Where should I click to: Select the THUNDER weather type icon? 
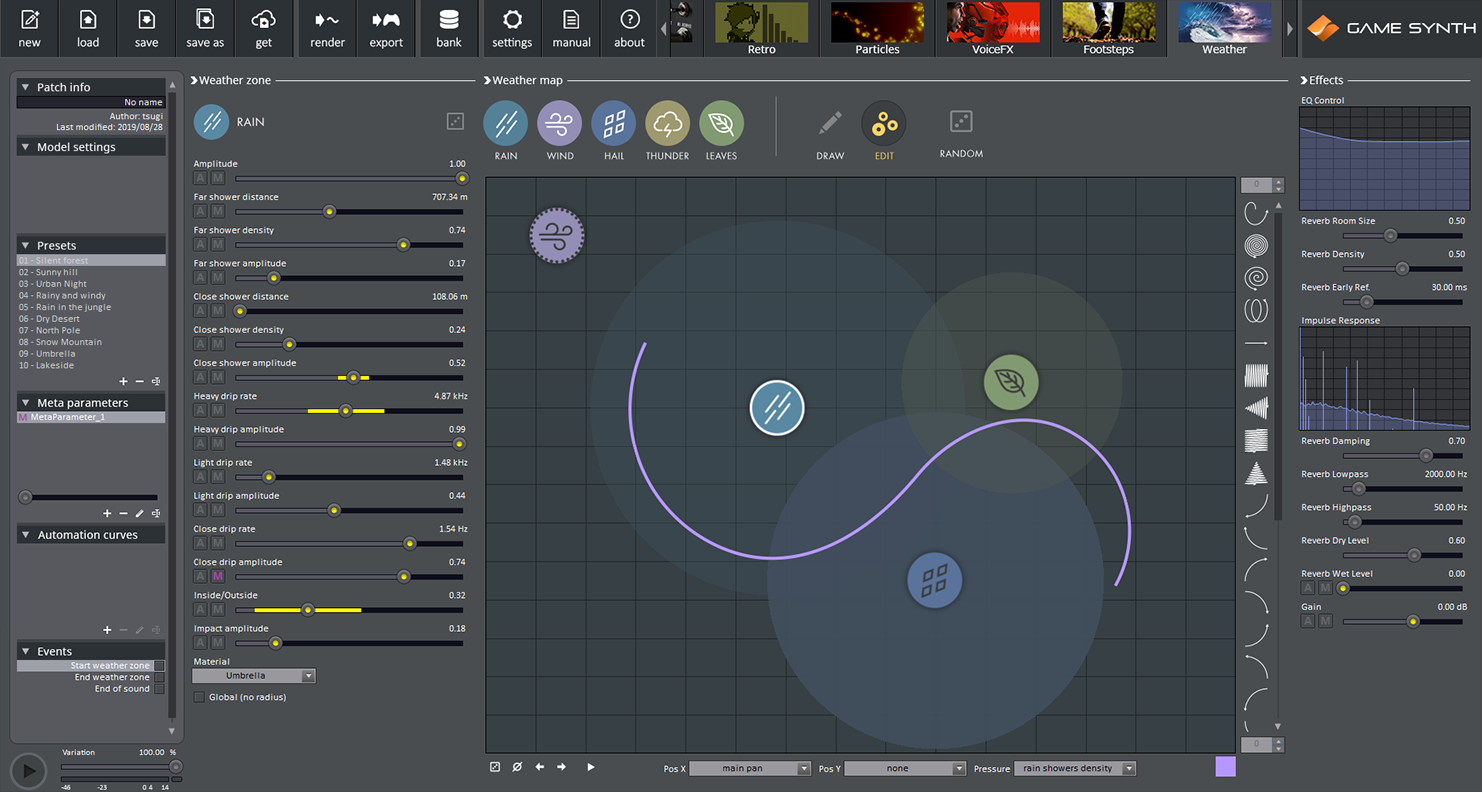pyautogui.click(x=668, y=123)
